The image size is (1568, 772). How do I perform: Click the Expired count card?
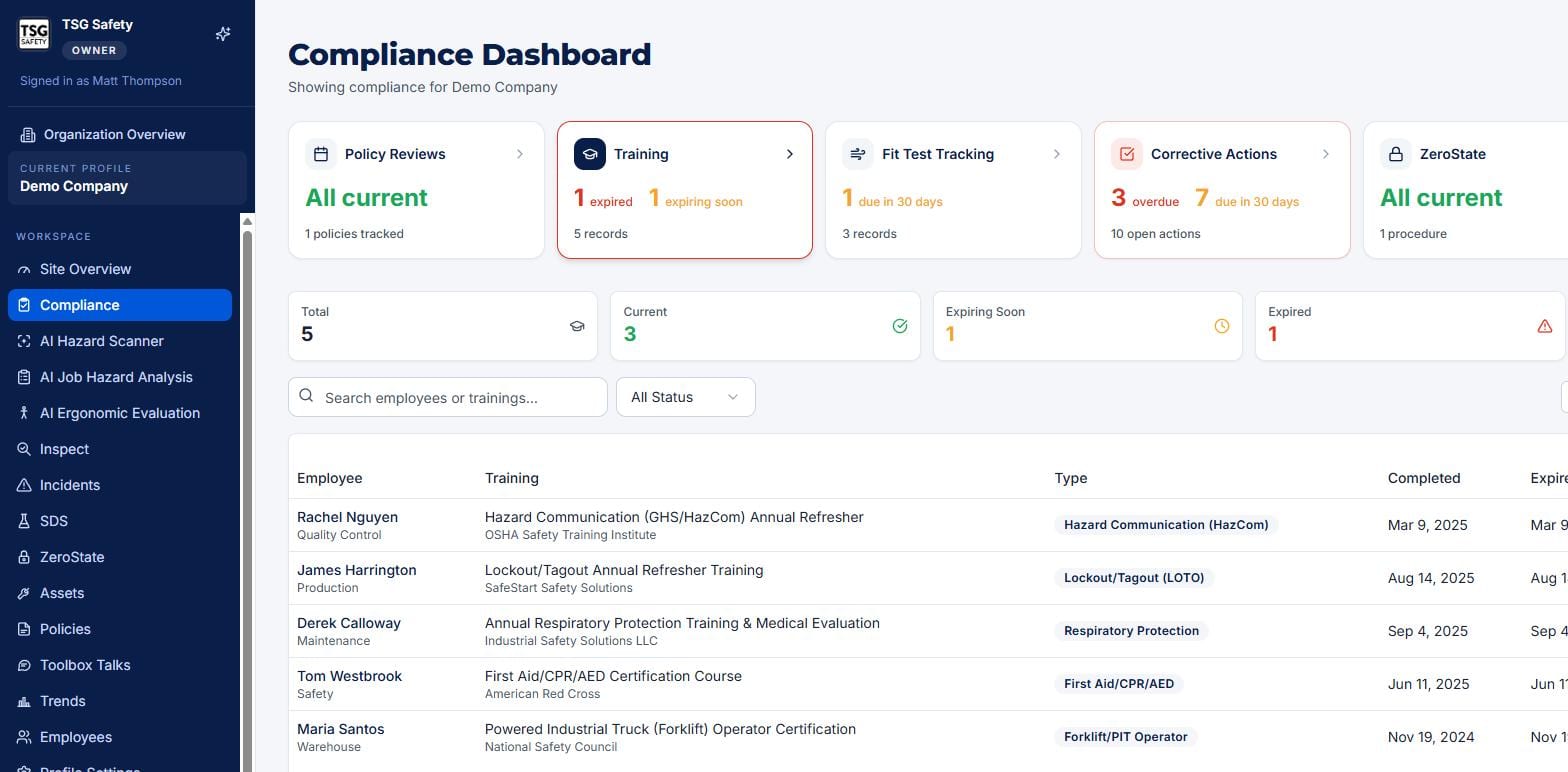tap(1410, 326)
